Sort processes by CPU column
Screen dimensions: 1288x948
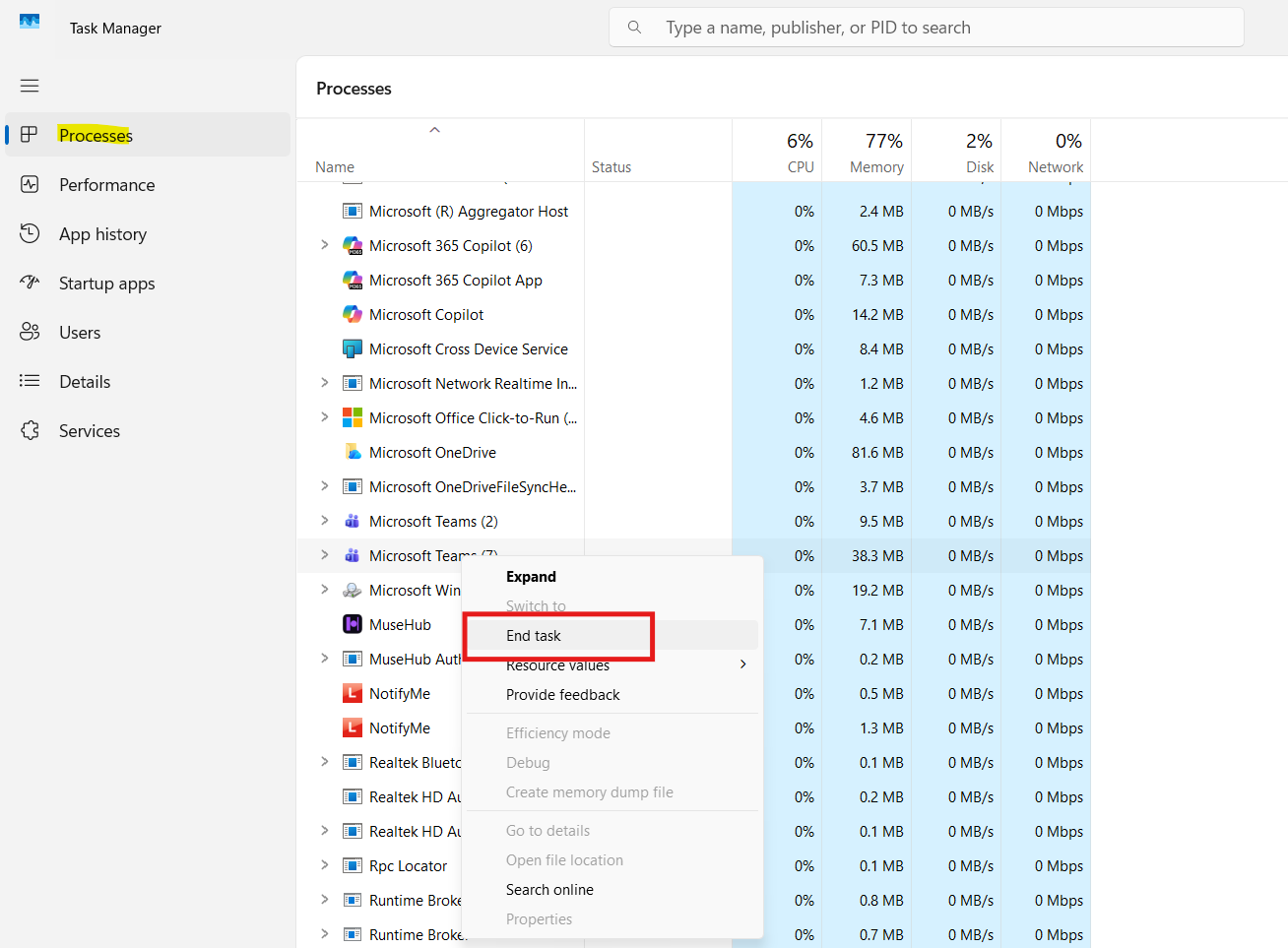[x=801, y=153]
